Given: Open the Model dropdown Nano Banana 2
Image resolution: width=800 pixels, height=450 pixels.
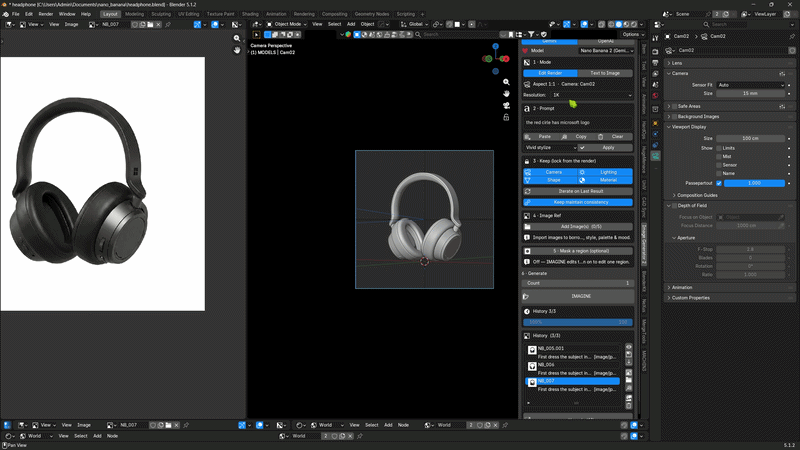Looking at the screenshot, I should point(606,51).
